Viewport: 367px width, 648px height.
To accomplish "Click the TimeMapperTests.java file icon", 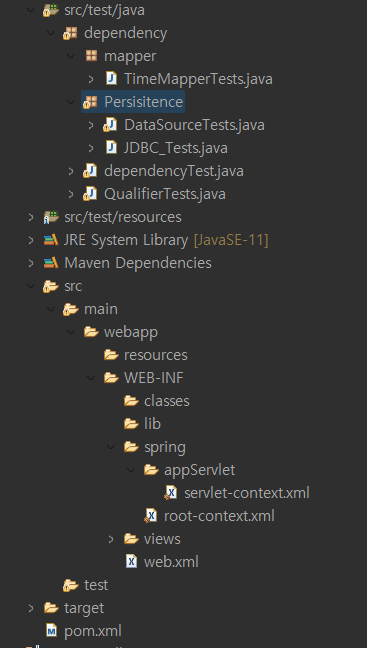I will click(x=111, y=79).
